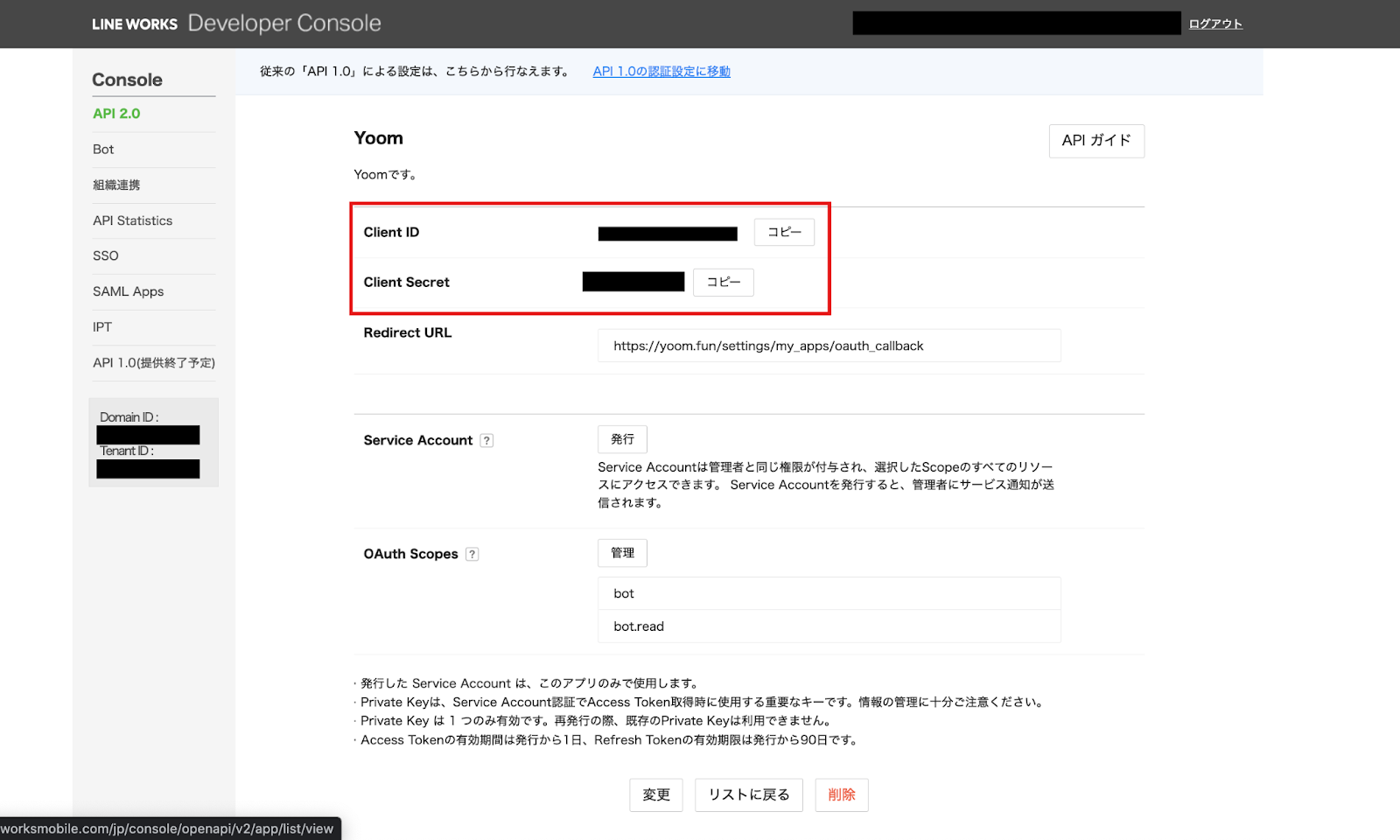Issue a Service Account with 発行 button
Image resolution: width=1400 pixels, height=840 pixels.
[622, 439]
